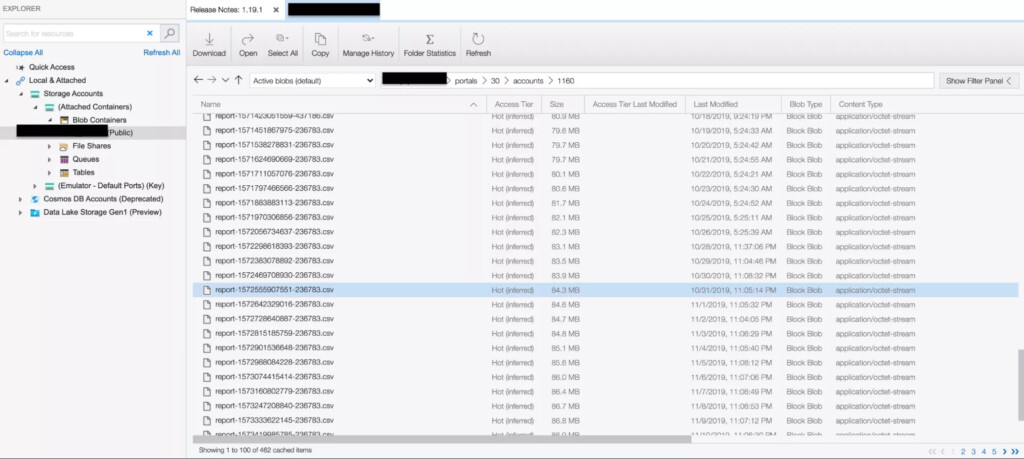Expand the Queues node

click(50, 159)
